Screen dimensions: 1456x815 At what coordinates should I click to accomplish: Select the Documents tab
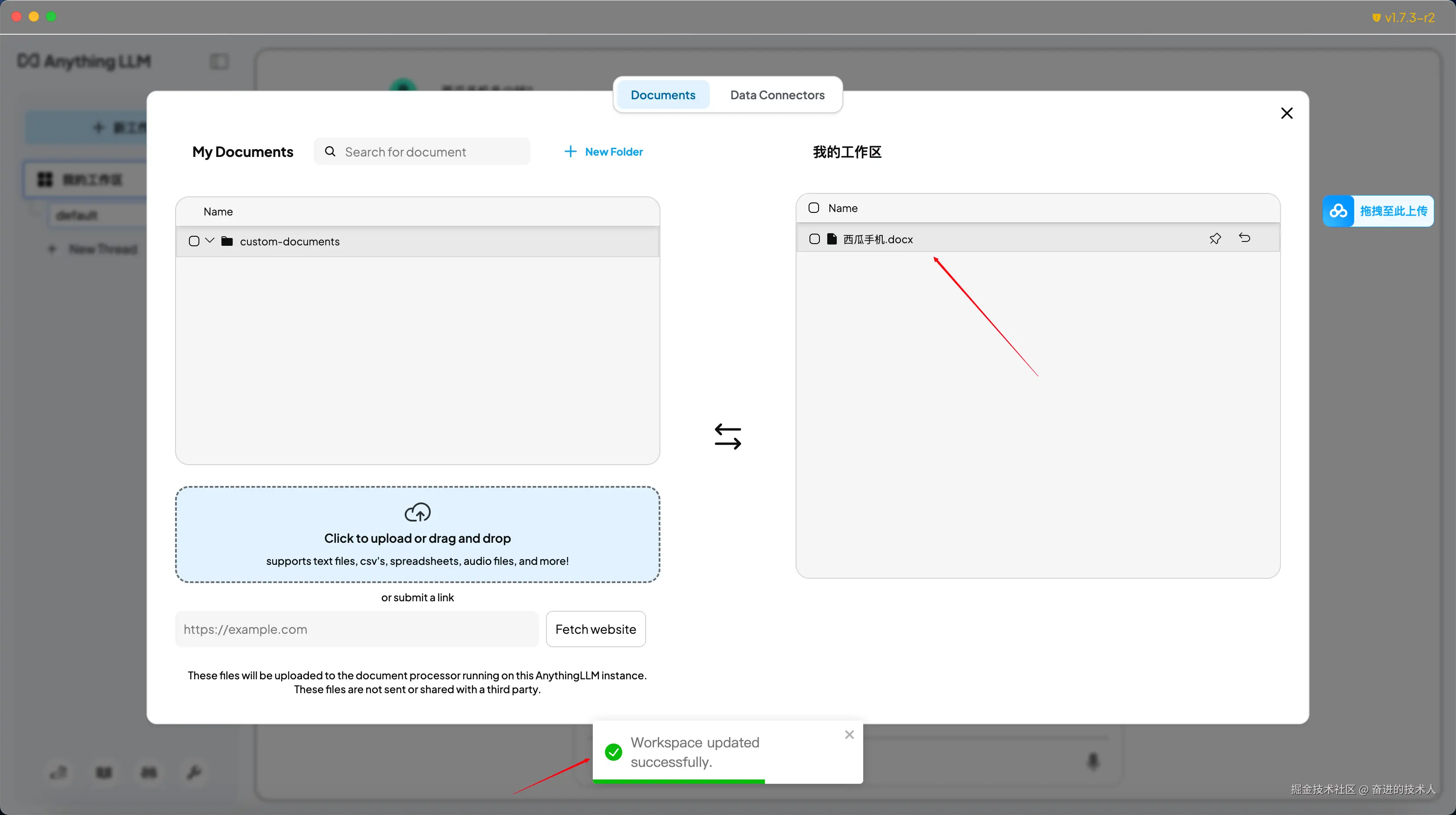pyautogui.click(x=663, y=95)
